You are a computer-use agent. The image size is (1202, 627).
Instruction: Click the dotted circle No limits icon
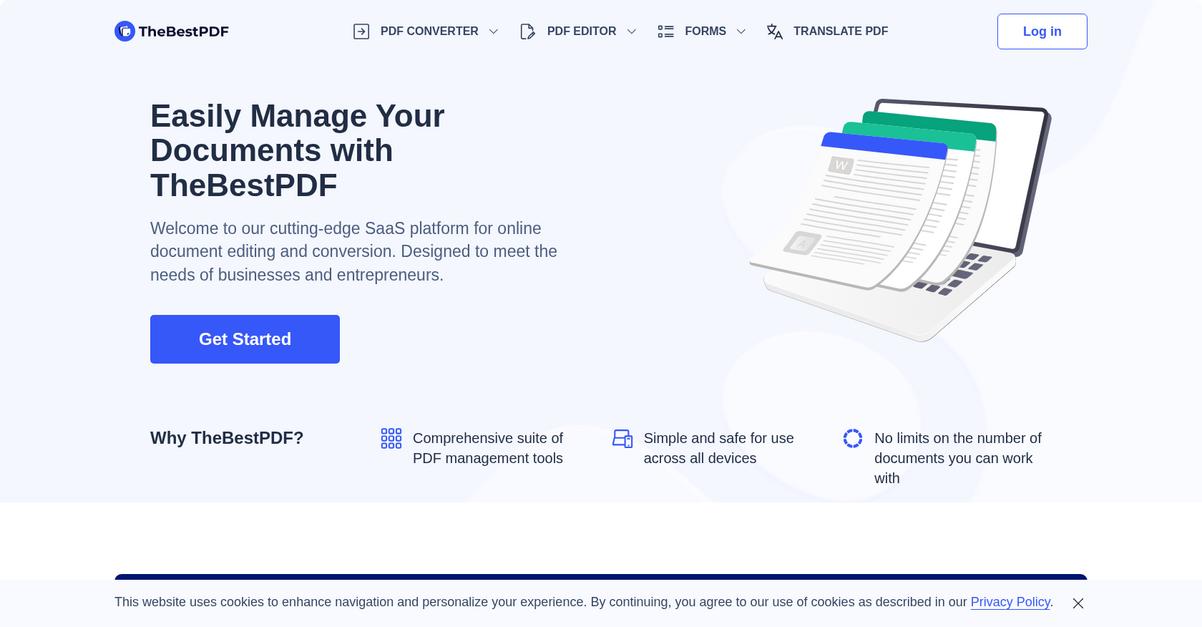pyautogui.click(x=852, y=438)
